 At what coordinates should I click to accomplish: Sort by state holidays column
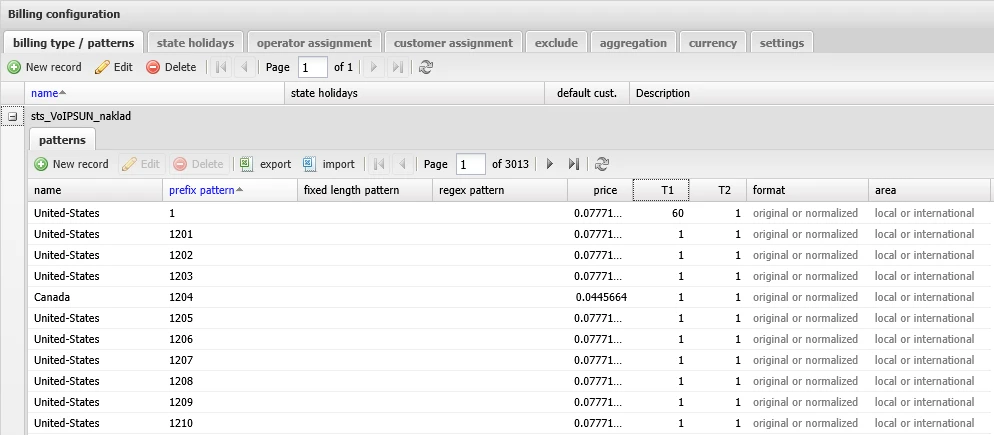(415, 93)
